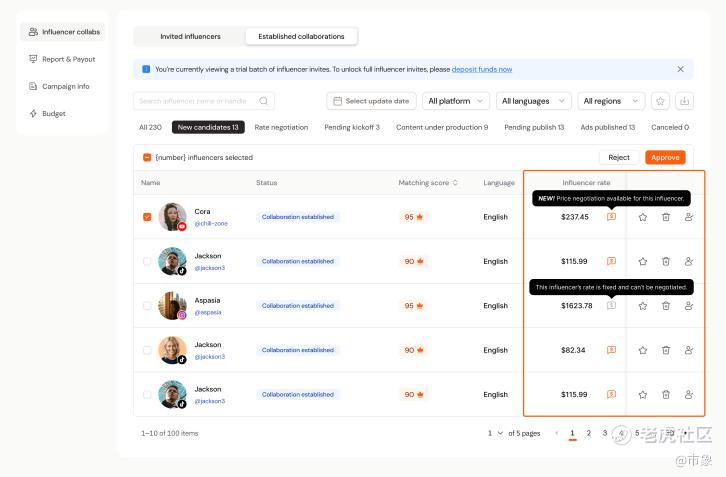This screenshot has height=477, width=726.
Task: Click Cora's profile avatar
Action: pos(172,217)
